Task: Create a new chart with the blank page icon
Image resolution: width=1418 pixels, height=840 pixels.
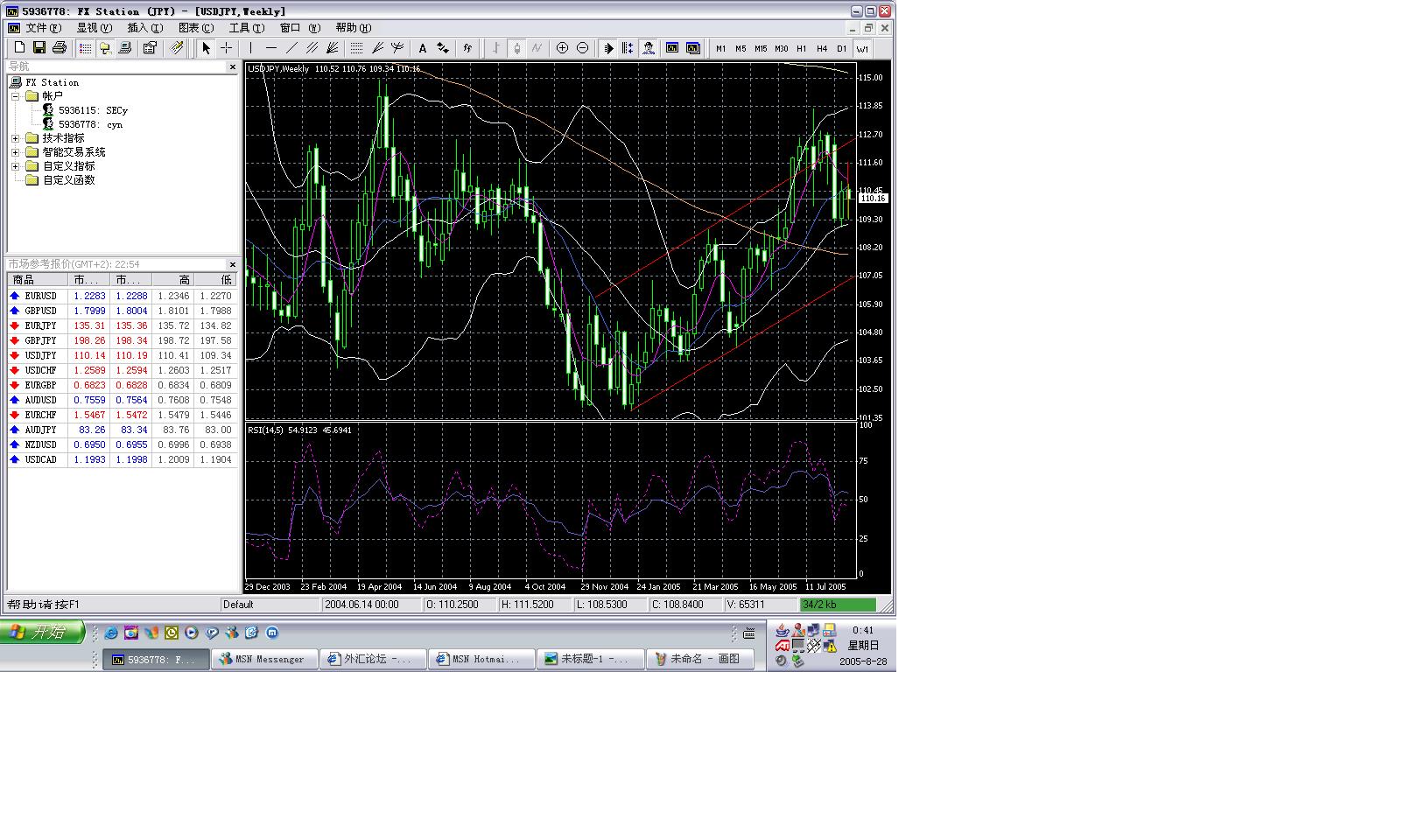Action: pyautogui.click(x=19, y=48)
